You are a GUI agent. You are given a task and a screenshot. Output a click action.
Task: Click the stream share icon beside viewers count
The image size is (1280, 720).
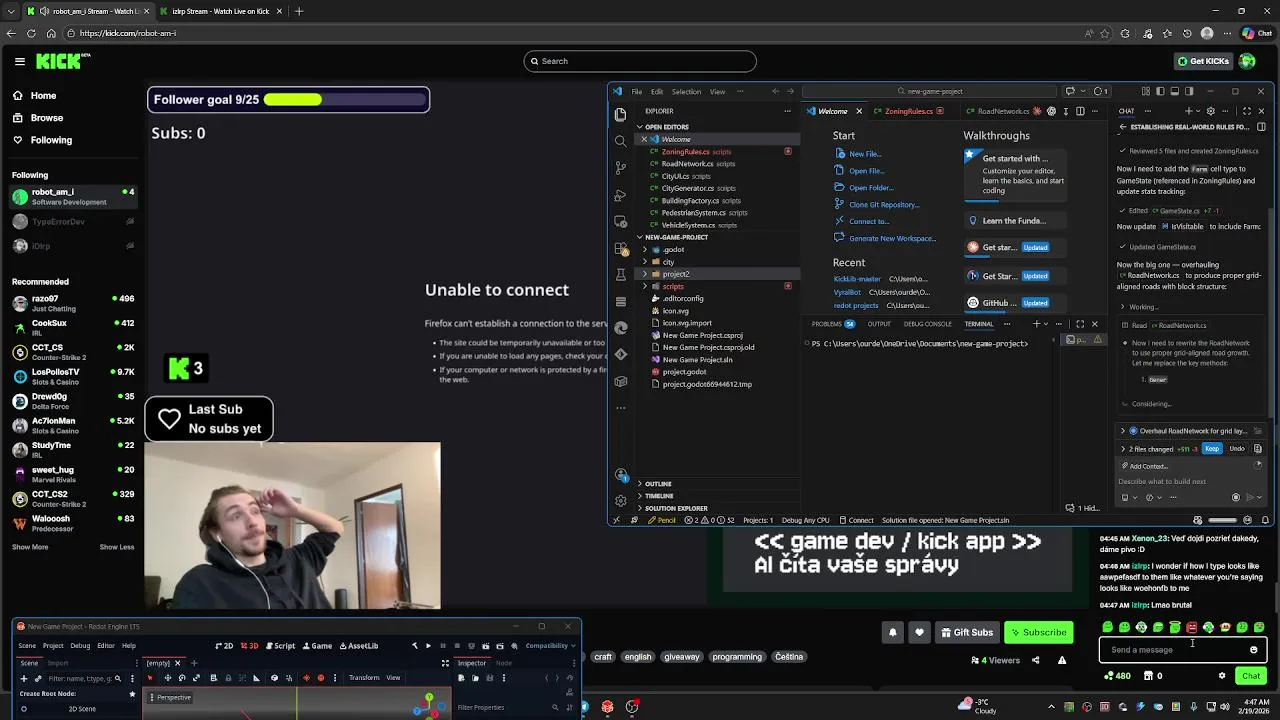click(x=1035, y=660)
